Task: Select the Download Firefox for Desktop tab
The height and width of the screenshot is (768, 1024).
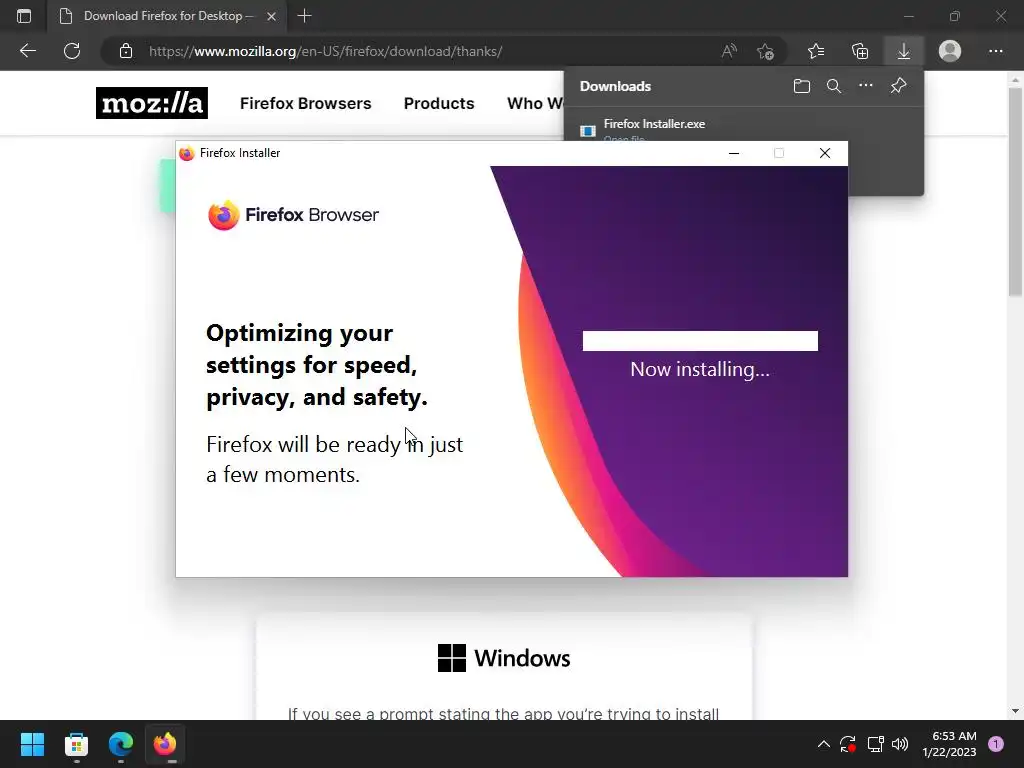Action: coord(167,16)
